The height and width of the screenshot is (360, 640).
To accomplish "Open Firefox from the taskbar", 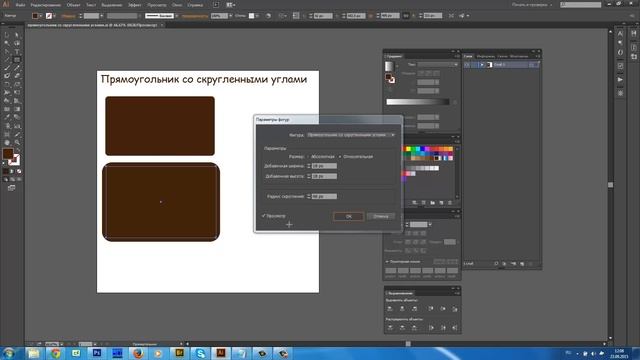I will coord(138,353).
